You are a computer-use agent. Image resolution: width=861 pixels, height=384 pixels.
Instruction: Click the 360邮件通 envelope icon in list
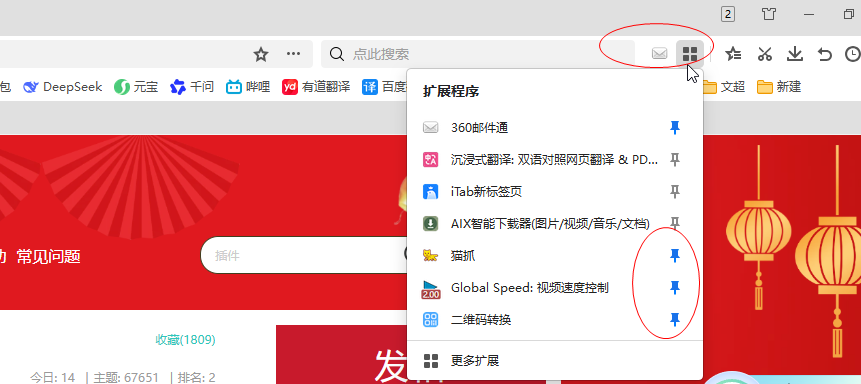tap(431, 128)
